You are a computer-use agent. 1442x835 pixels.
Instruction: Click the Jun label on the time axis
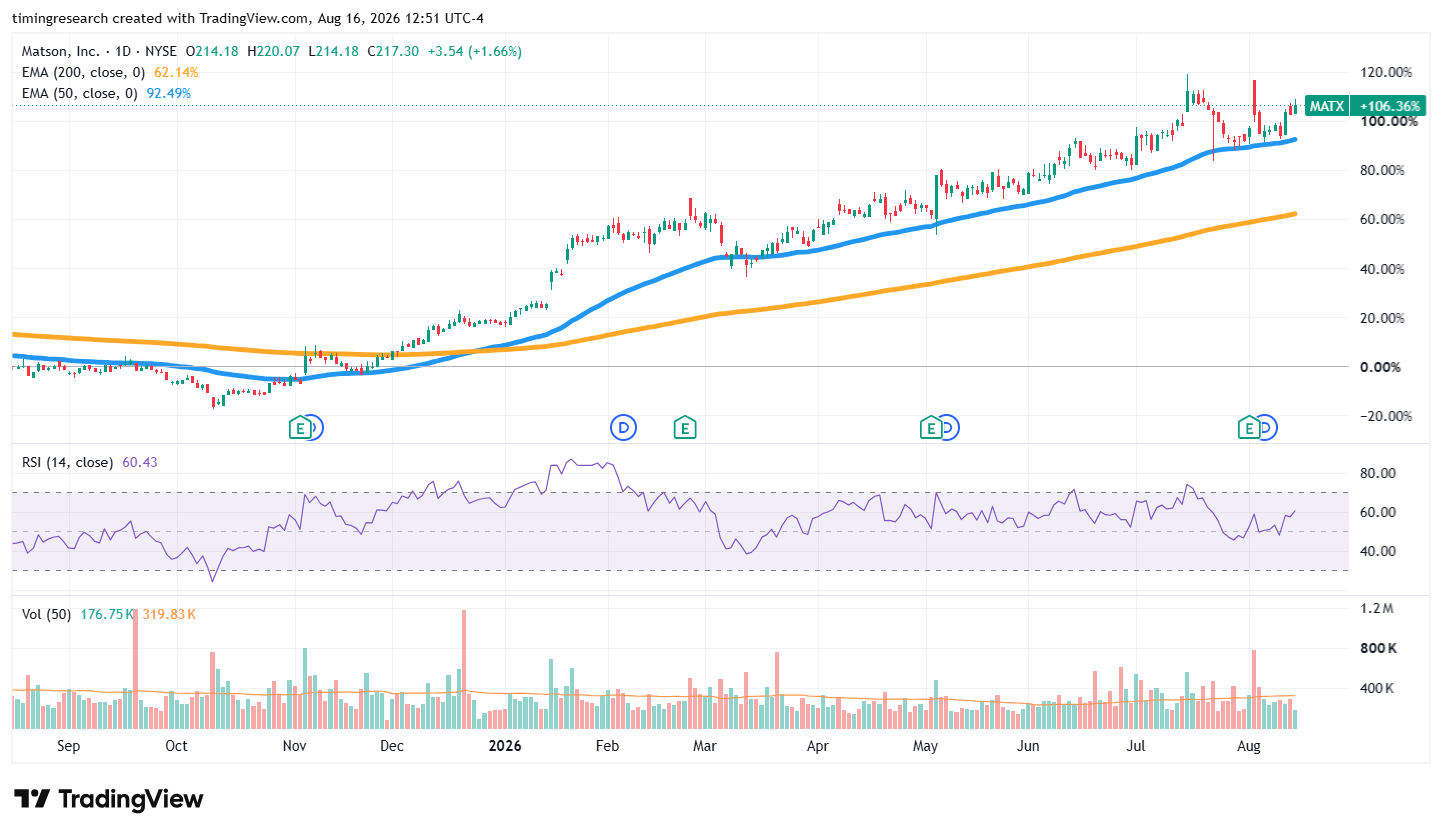1028,746
